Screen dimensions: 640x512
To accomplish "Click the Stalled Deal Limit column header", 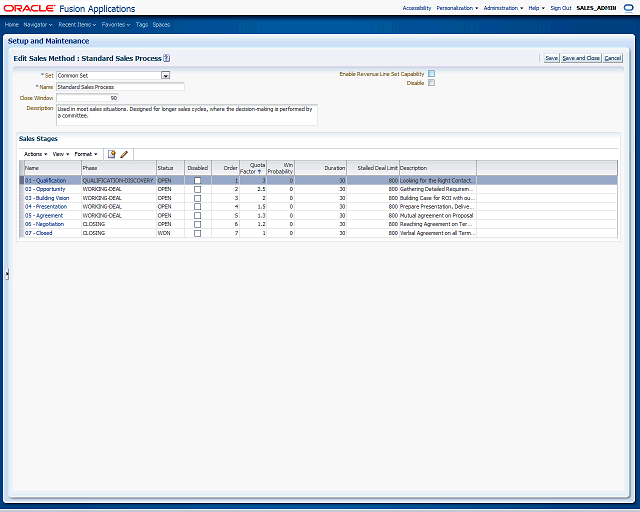I will point(373,168).
